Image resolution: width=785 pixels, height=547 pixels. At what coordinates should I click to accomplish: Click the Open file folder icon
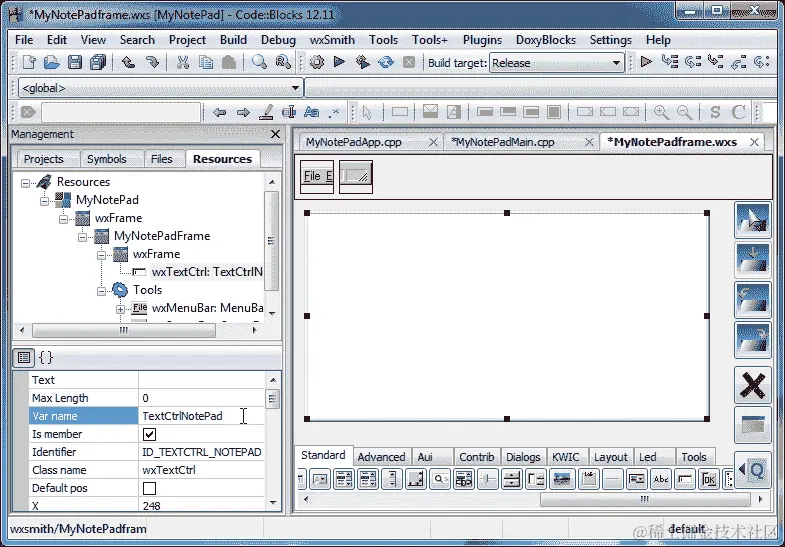click(x=51, y=63)
